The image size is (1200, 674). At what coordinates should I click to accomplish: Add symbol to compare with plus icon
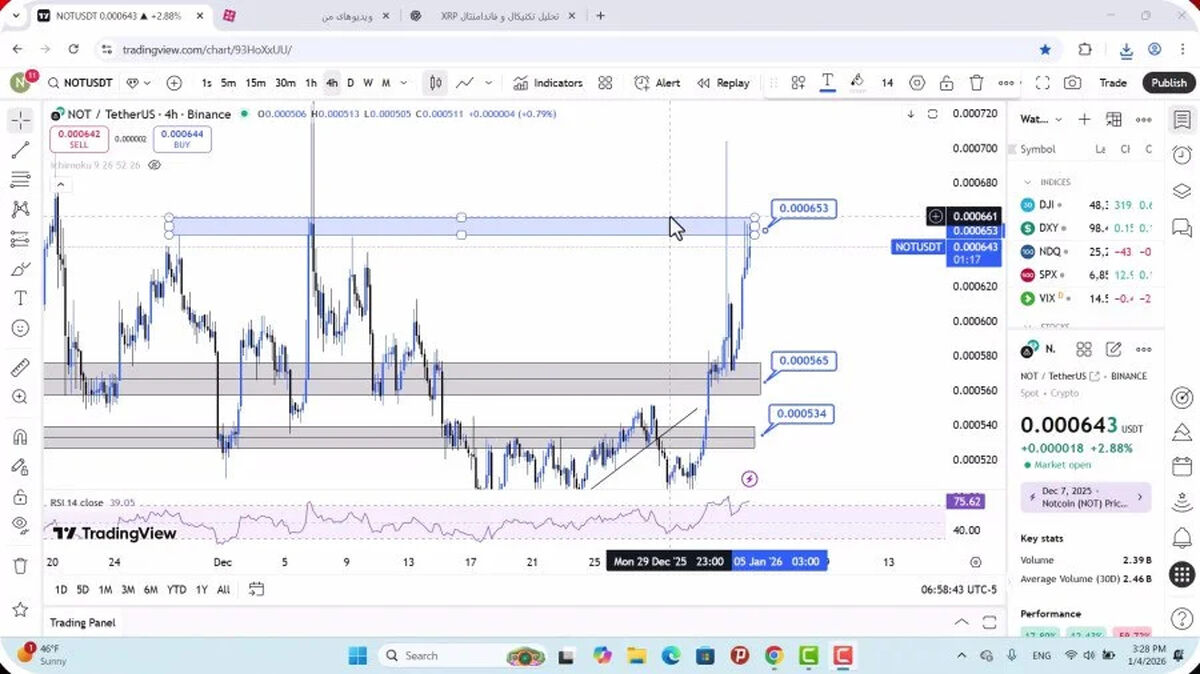[x=174, y=83]
